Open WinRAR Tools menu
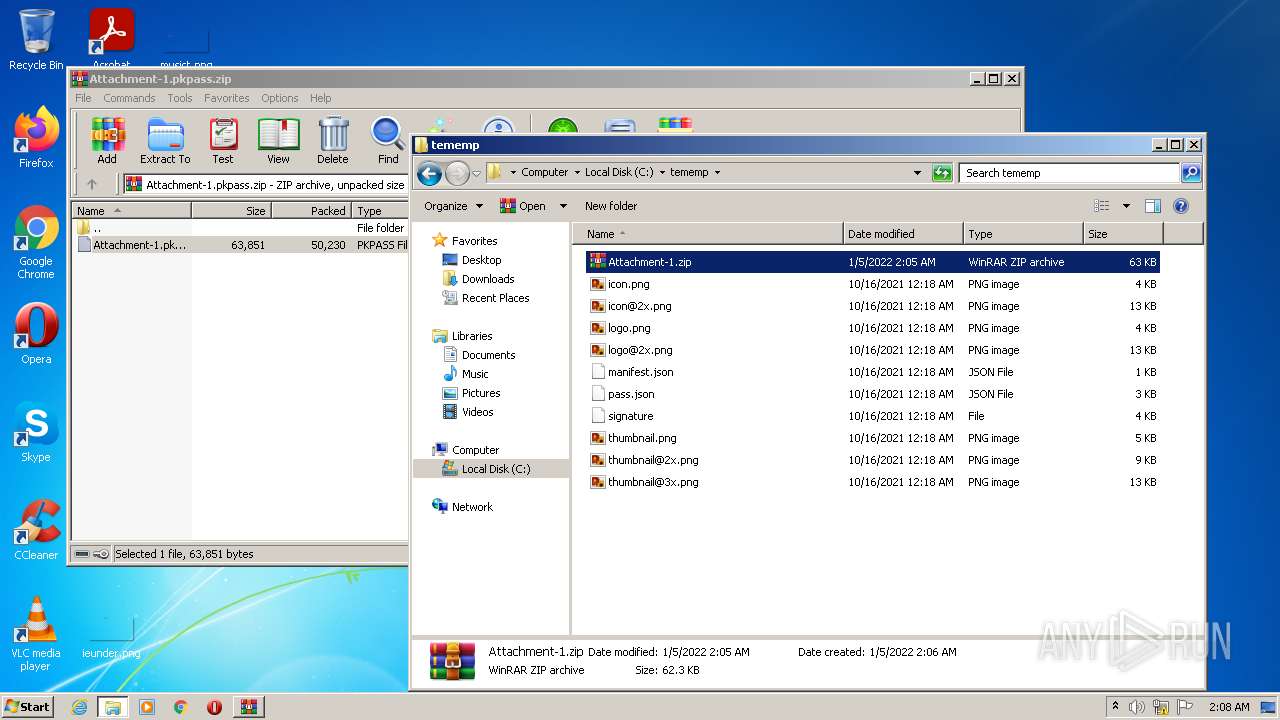This screenshot has width=1280, height=720. (180, 98)
